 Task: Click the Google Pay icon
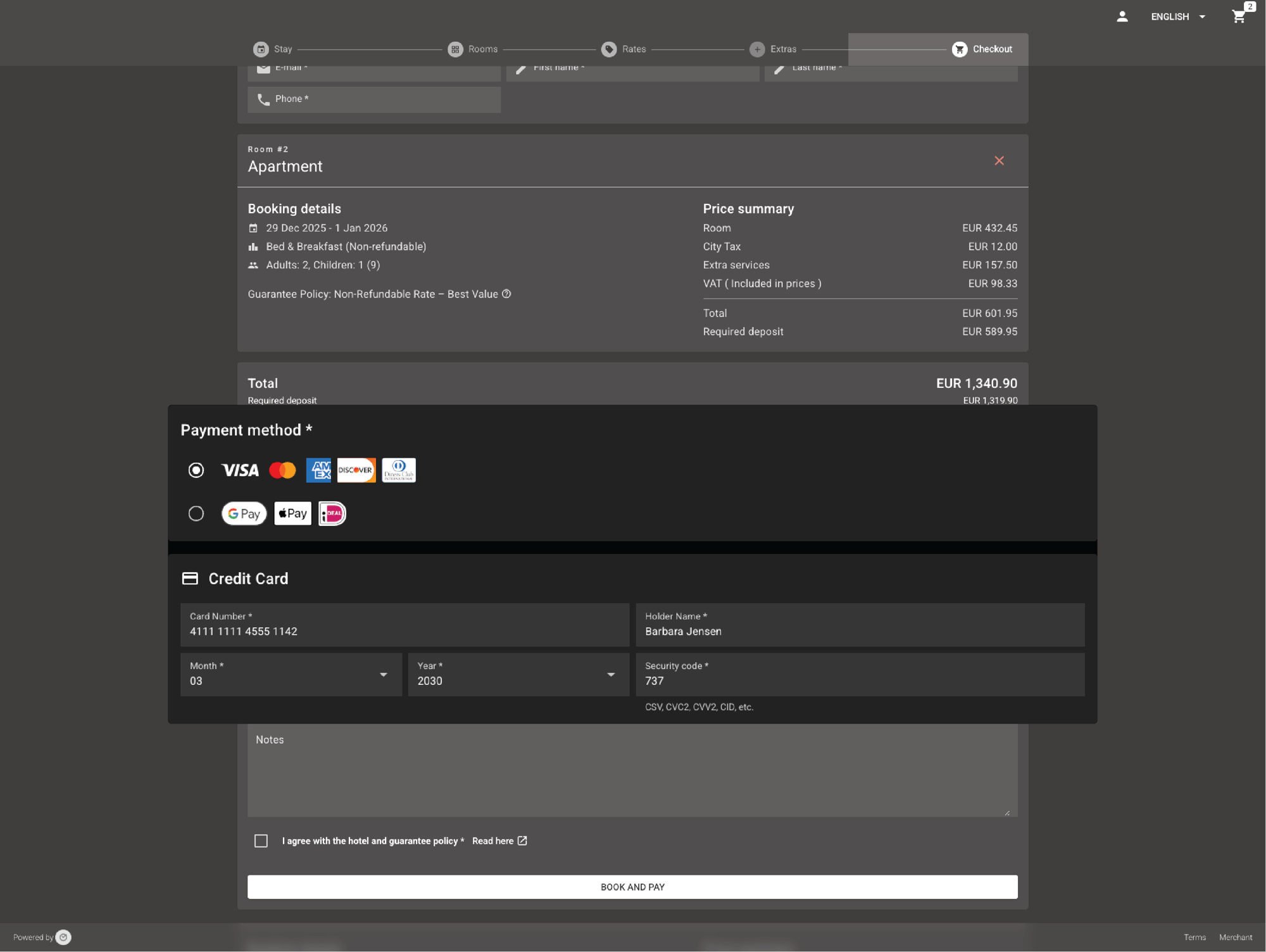(244, 513)
